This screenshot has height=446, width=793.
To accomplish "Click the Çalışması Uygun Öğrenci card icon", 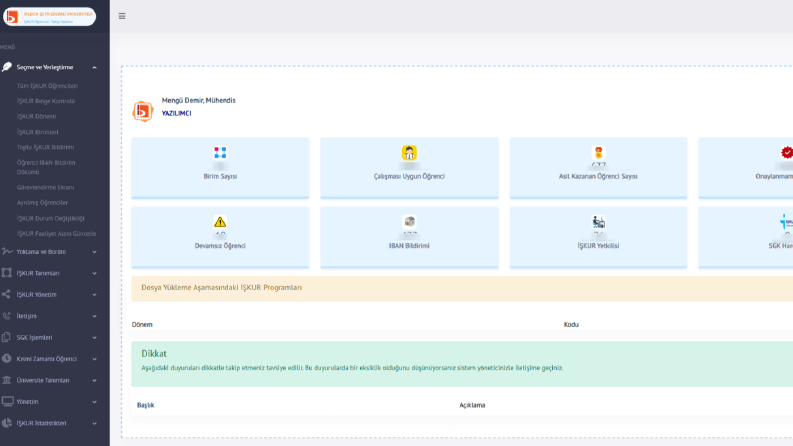I will click(x=409, y=153).
